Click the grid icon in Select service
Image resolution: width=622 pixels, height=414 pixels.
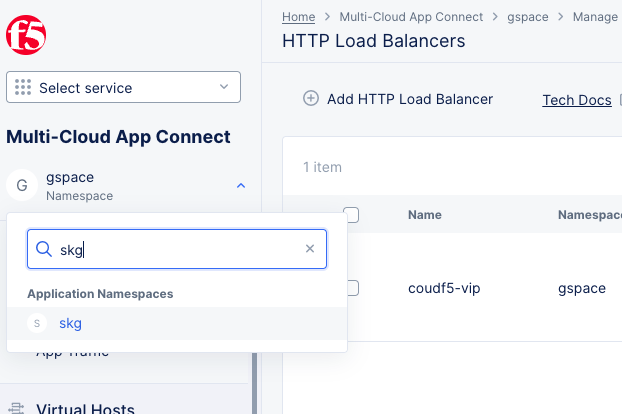[x=23, y=88]
